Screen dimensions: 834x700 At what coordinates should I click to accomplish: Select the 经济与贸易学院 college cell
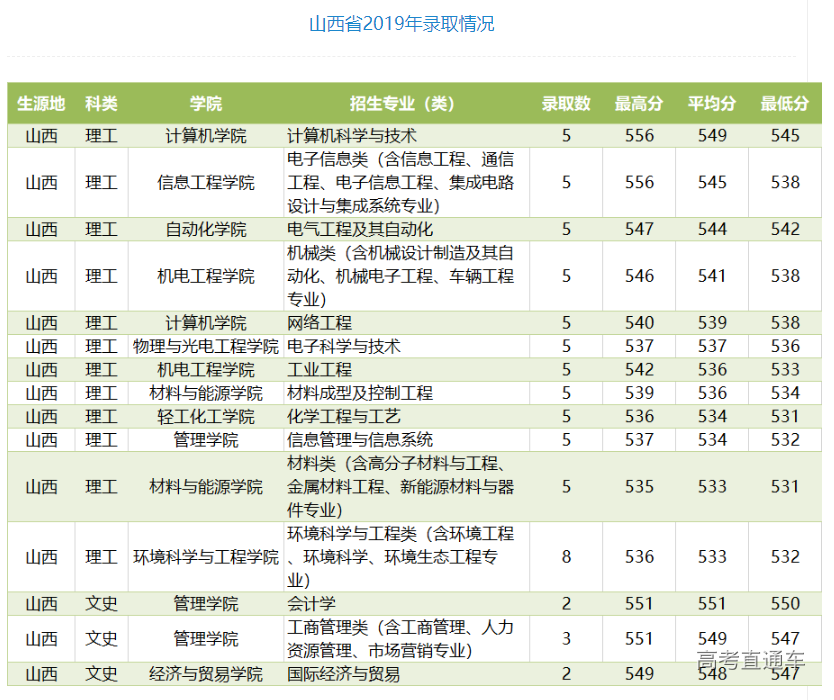point(206,674)
